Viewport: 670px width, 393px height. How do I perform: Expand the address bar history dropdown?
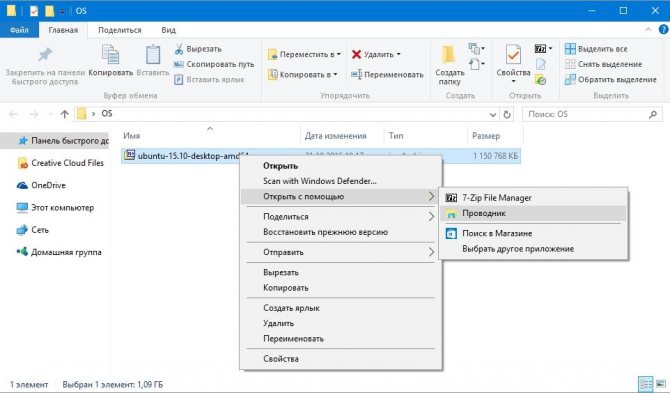(x=493, y=114)
